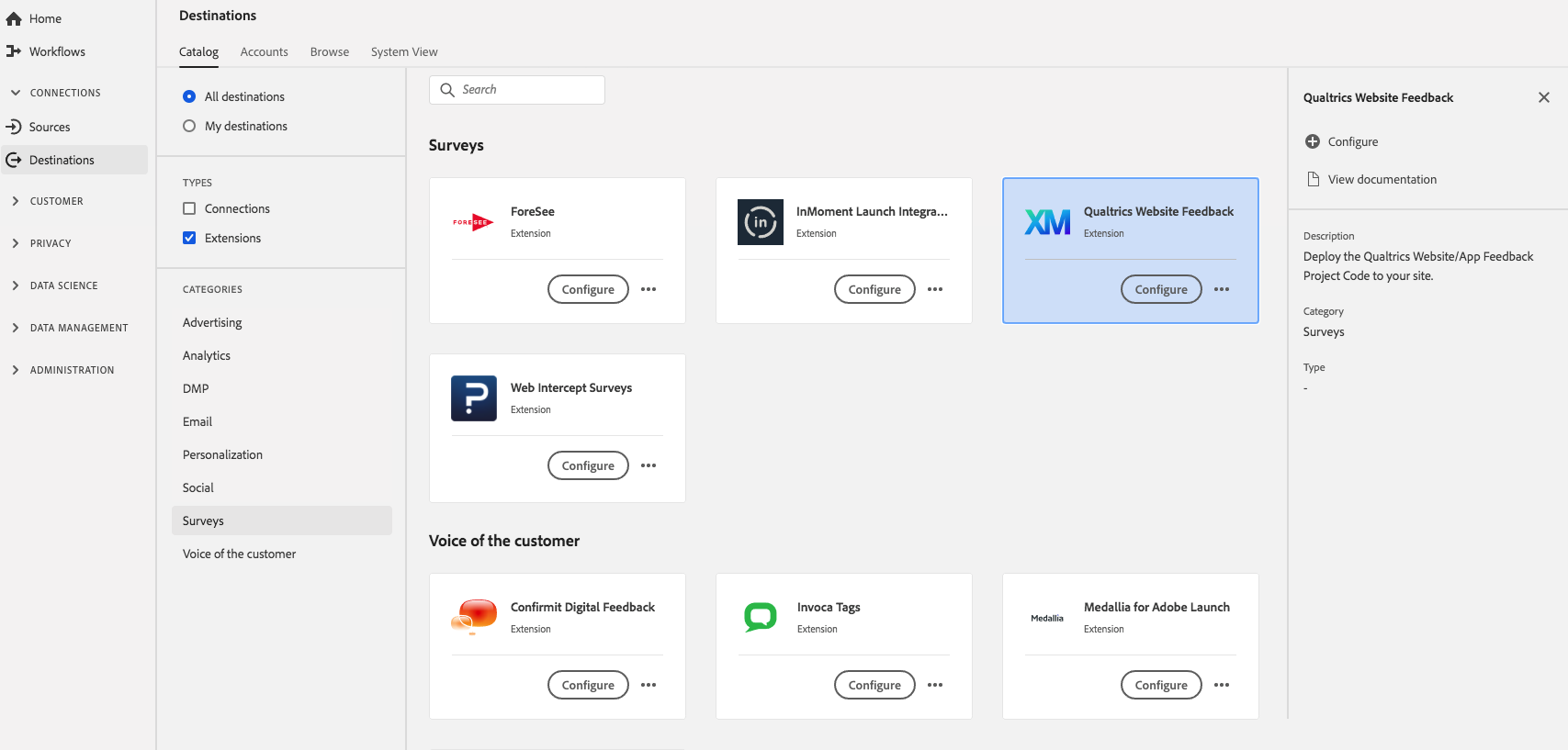Configure the ForeSee extension

click(x=588, y=289)
